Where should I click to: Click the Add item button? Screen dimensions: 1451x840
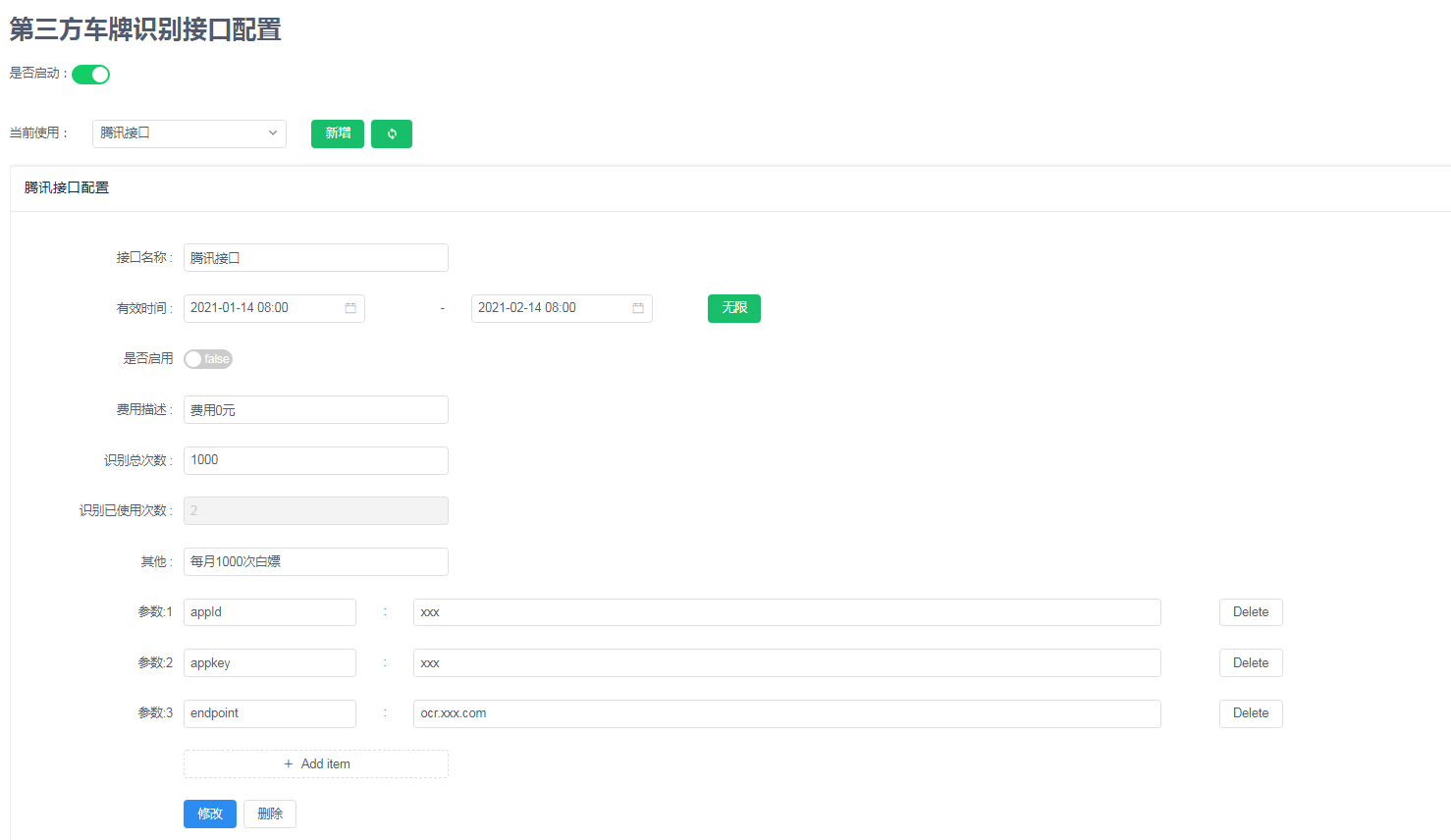[316, 764]
